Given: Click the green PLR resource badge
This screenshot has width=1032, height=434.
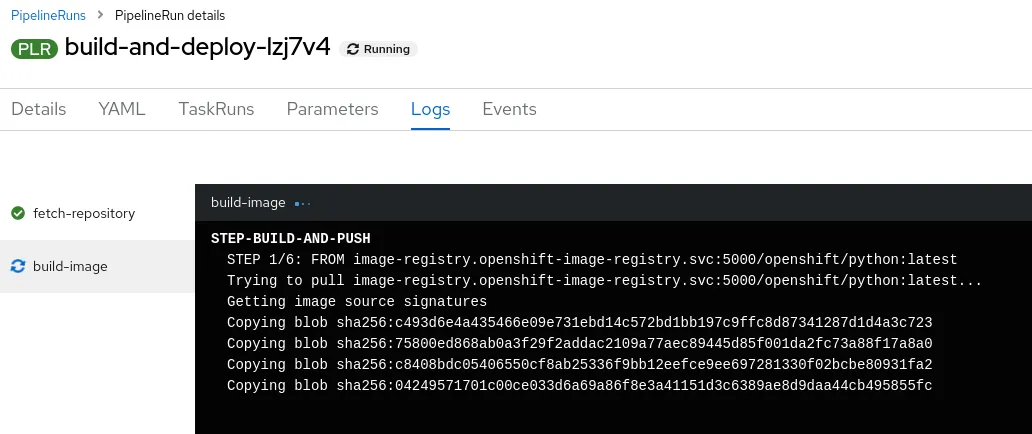Looking at the screenshot, I should [x=34, y=48].
